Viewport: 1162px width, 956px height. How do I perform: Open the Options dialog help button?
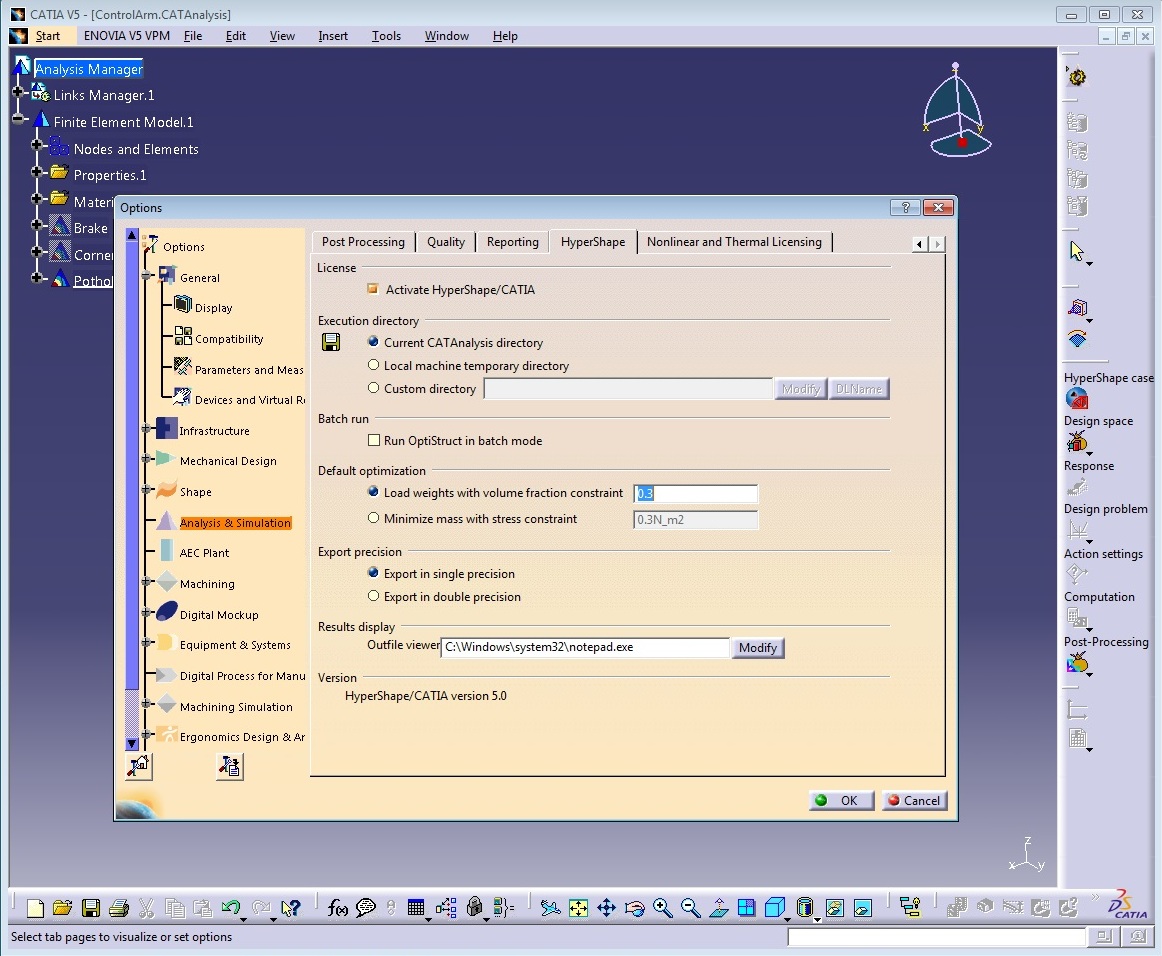[x=905, y=208]
